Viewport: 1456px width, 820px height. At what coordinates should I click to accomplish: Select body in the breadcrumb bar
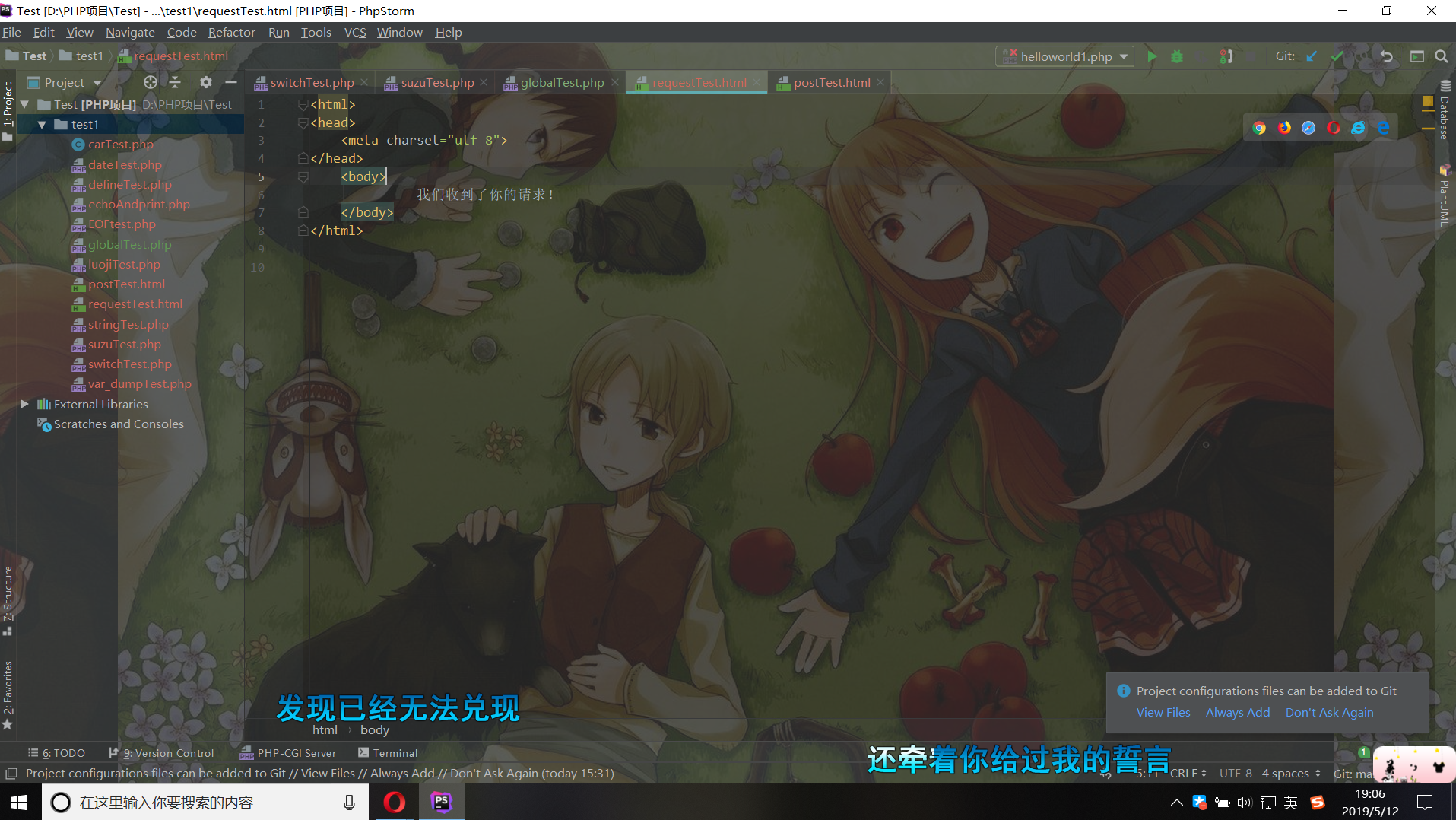tap(374, 729)
